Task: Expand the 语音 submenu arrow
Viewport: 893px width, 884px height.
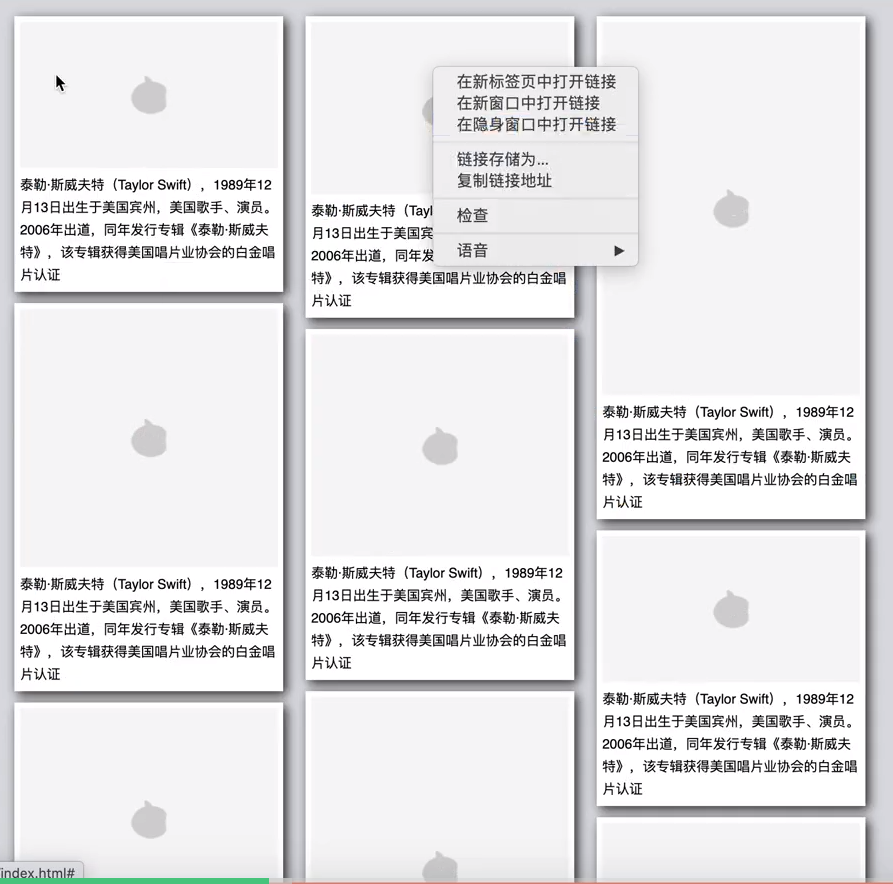Action: pyautogui.click(x=619, y=251)
